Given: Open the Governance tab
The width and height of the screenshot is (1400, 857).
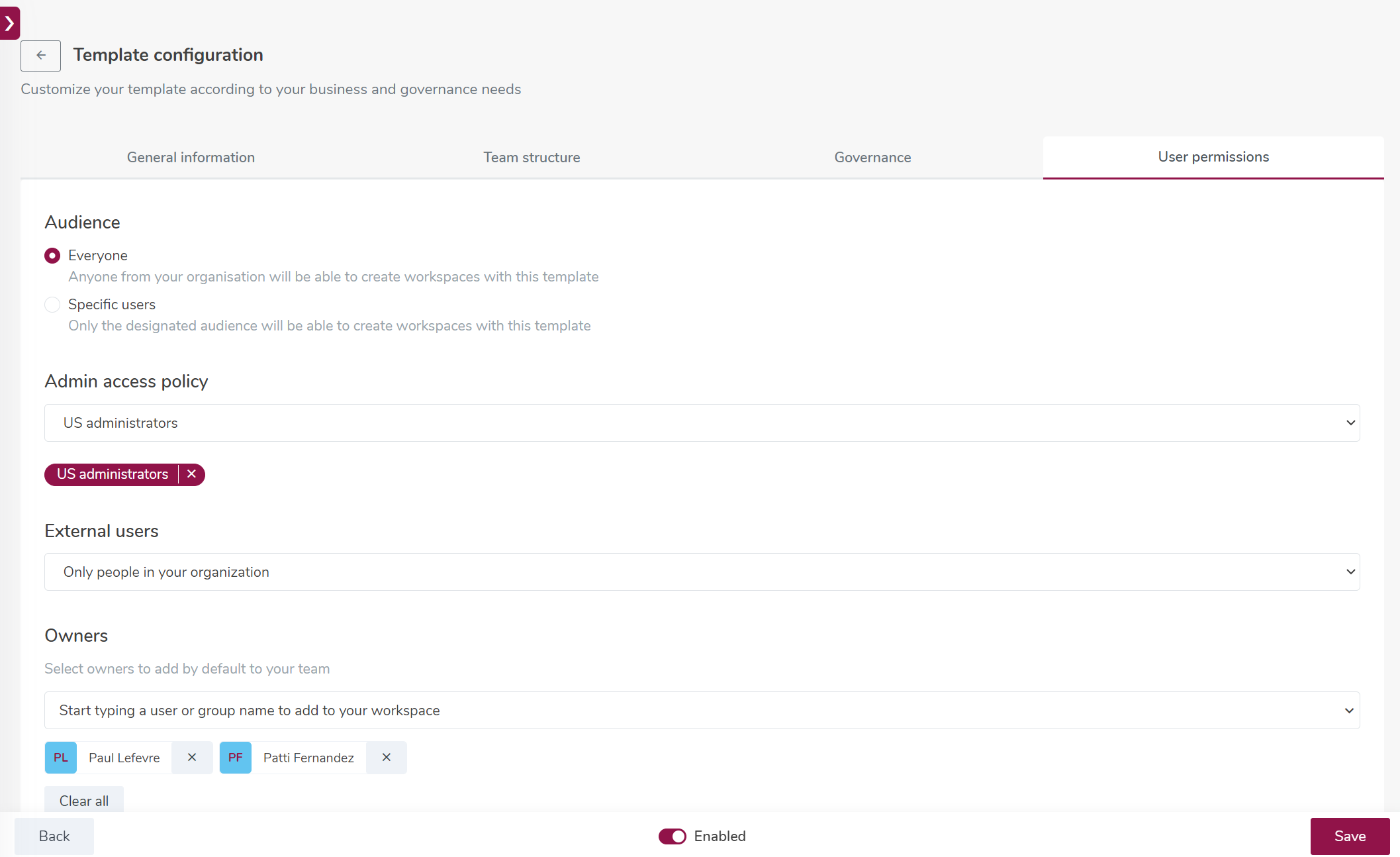Looking at the screenshot, I should (x=872, y=158).
